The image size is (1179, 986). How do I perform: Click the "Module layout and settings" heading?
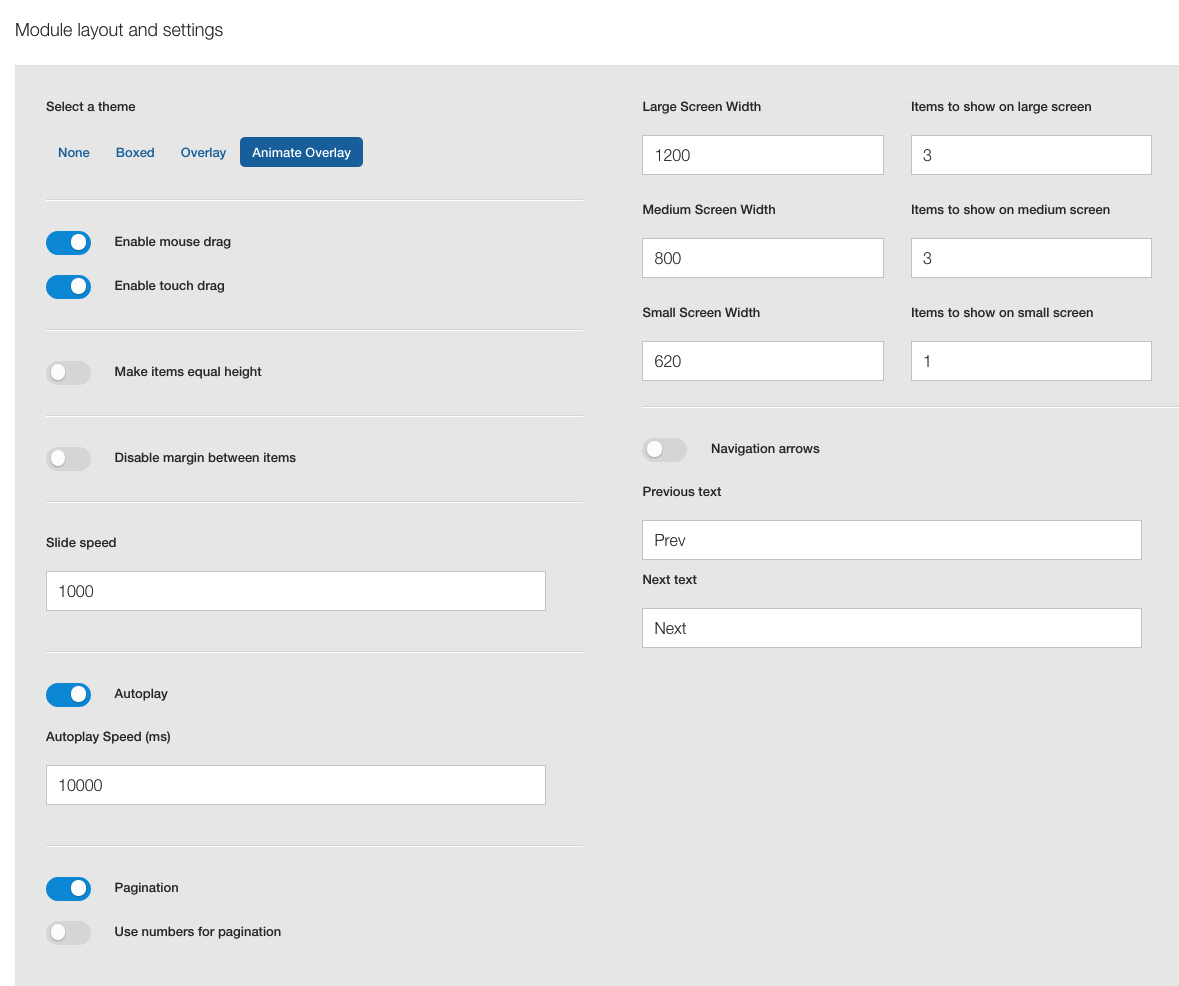119,30
